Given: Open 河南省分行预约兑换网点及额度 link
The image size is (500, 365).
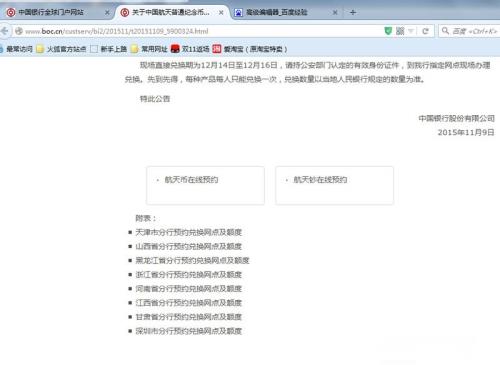Looking at the screenshot, I should [x=189, y=289].
